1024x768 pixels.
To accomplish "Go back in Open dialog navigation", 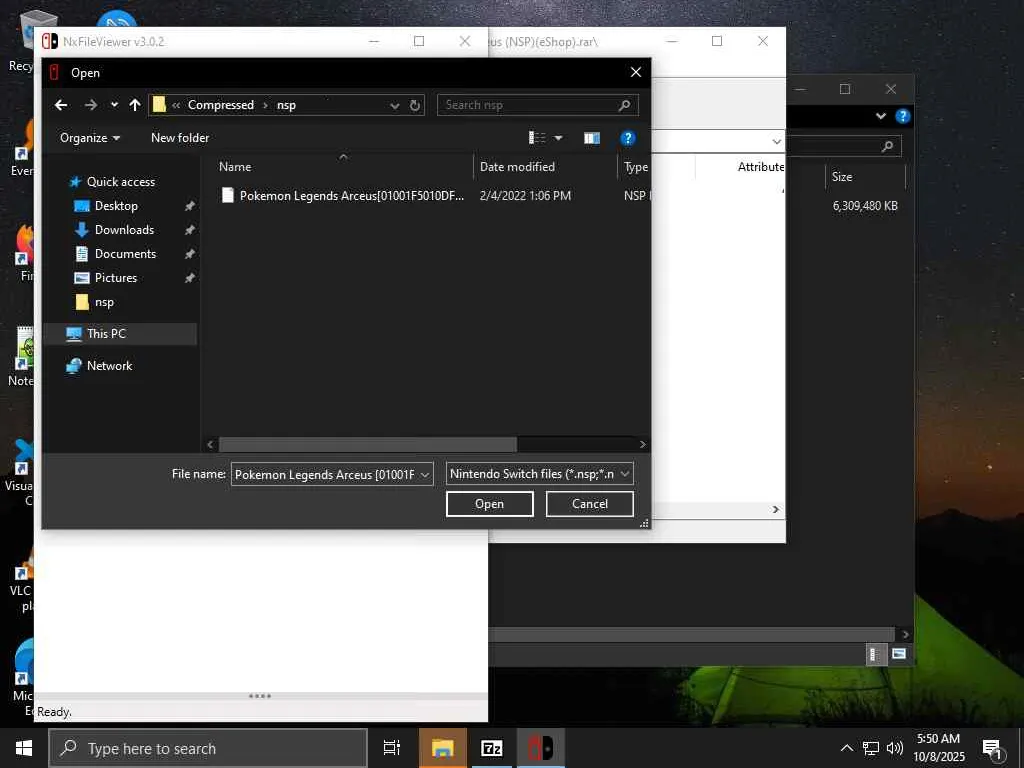I will click(61, 105).
